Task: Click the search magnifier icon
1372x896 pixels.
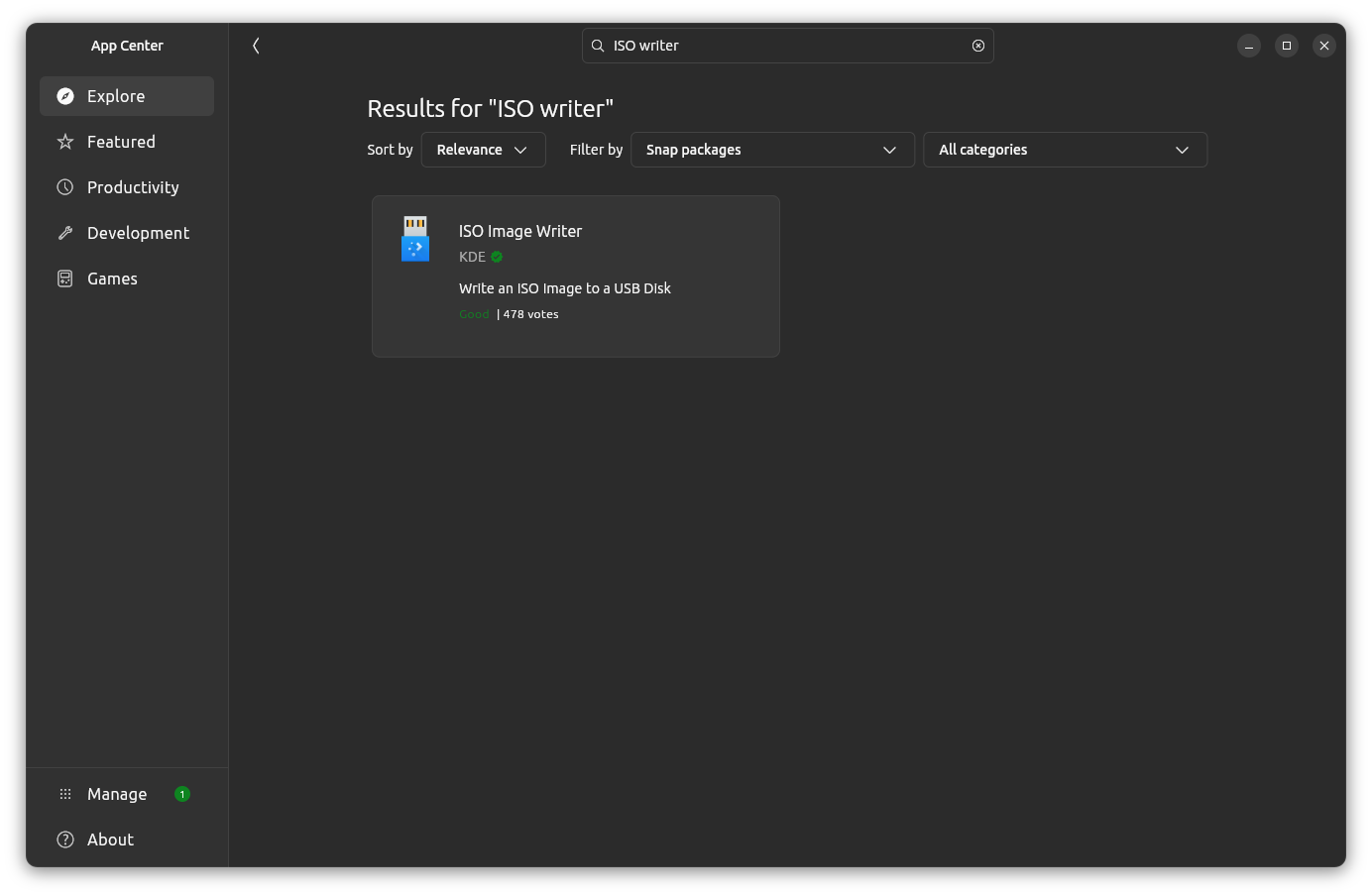Action: click(x=598, y=46)
